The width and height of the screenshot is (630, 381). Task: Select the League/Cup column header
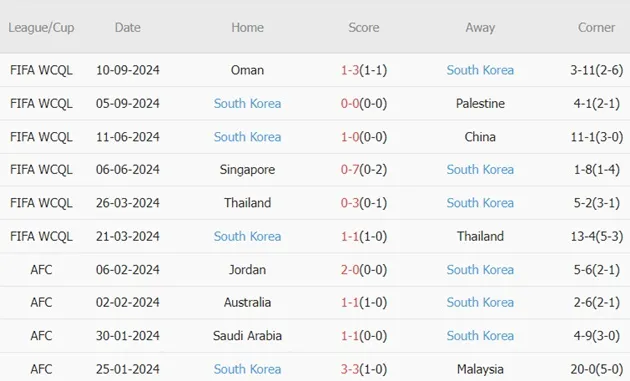(41, 27)
